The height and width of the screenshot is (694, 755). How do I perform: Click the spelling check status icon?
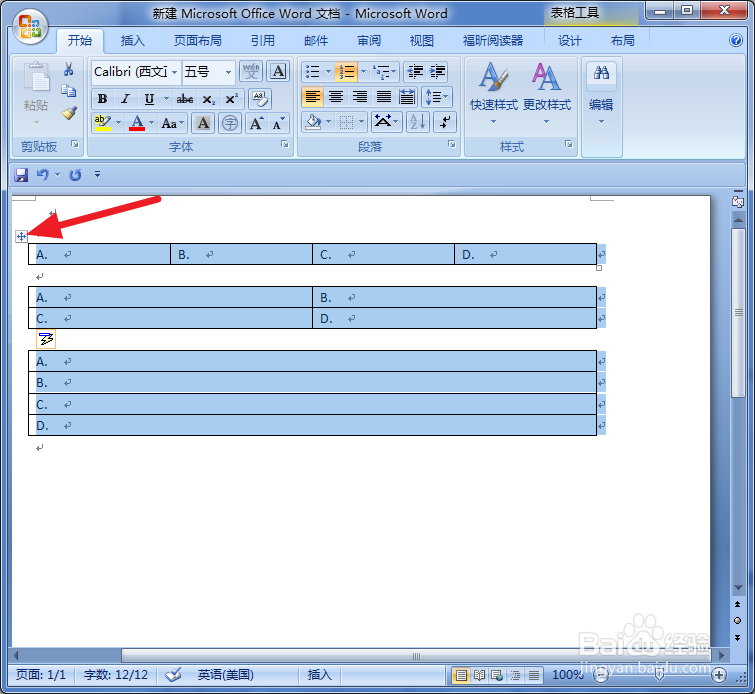(x=173, y=675)
